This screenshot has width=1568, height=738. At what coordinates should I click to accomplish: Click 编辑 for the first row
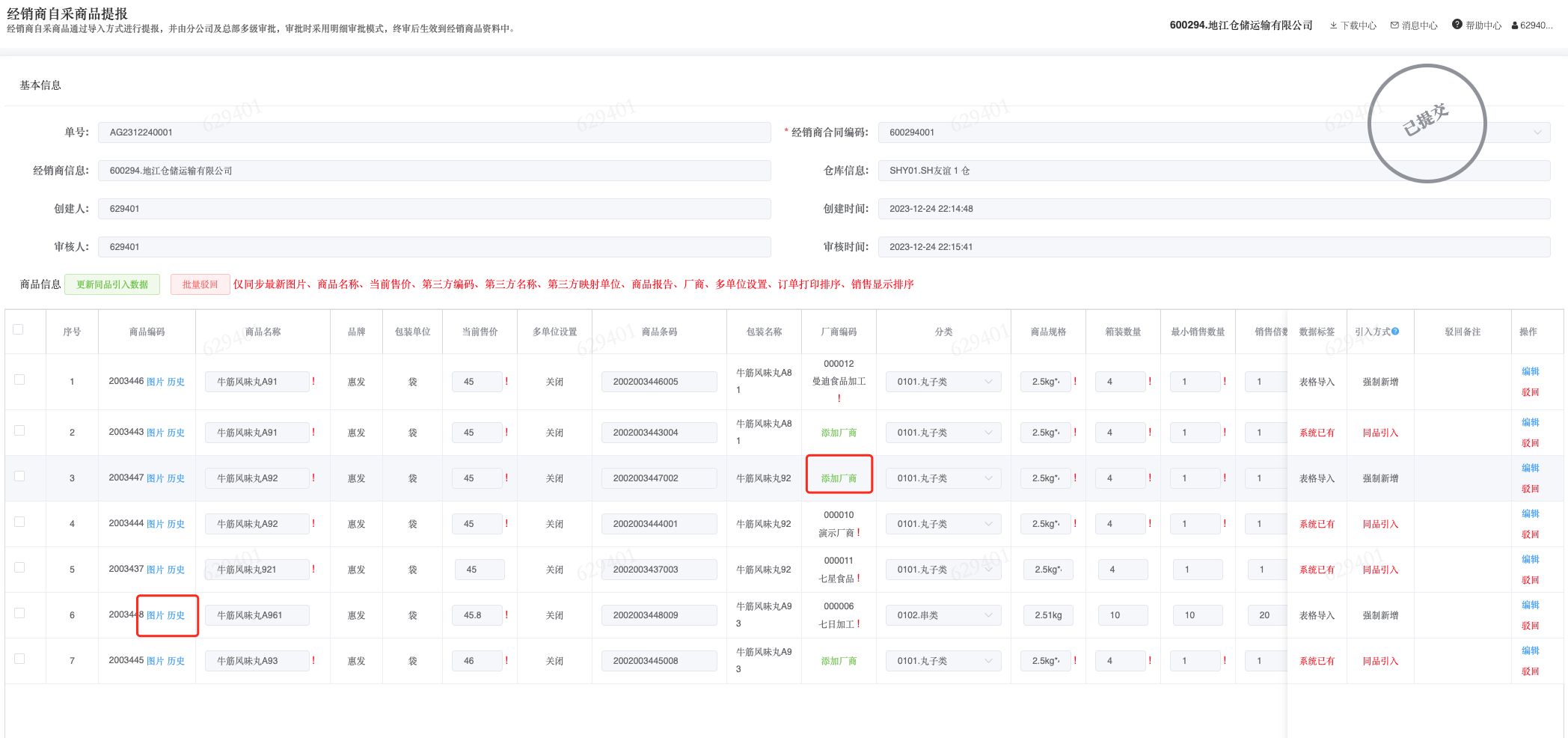tap(1530, 371)
